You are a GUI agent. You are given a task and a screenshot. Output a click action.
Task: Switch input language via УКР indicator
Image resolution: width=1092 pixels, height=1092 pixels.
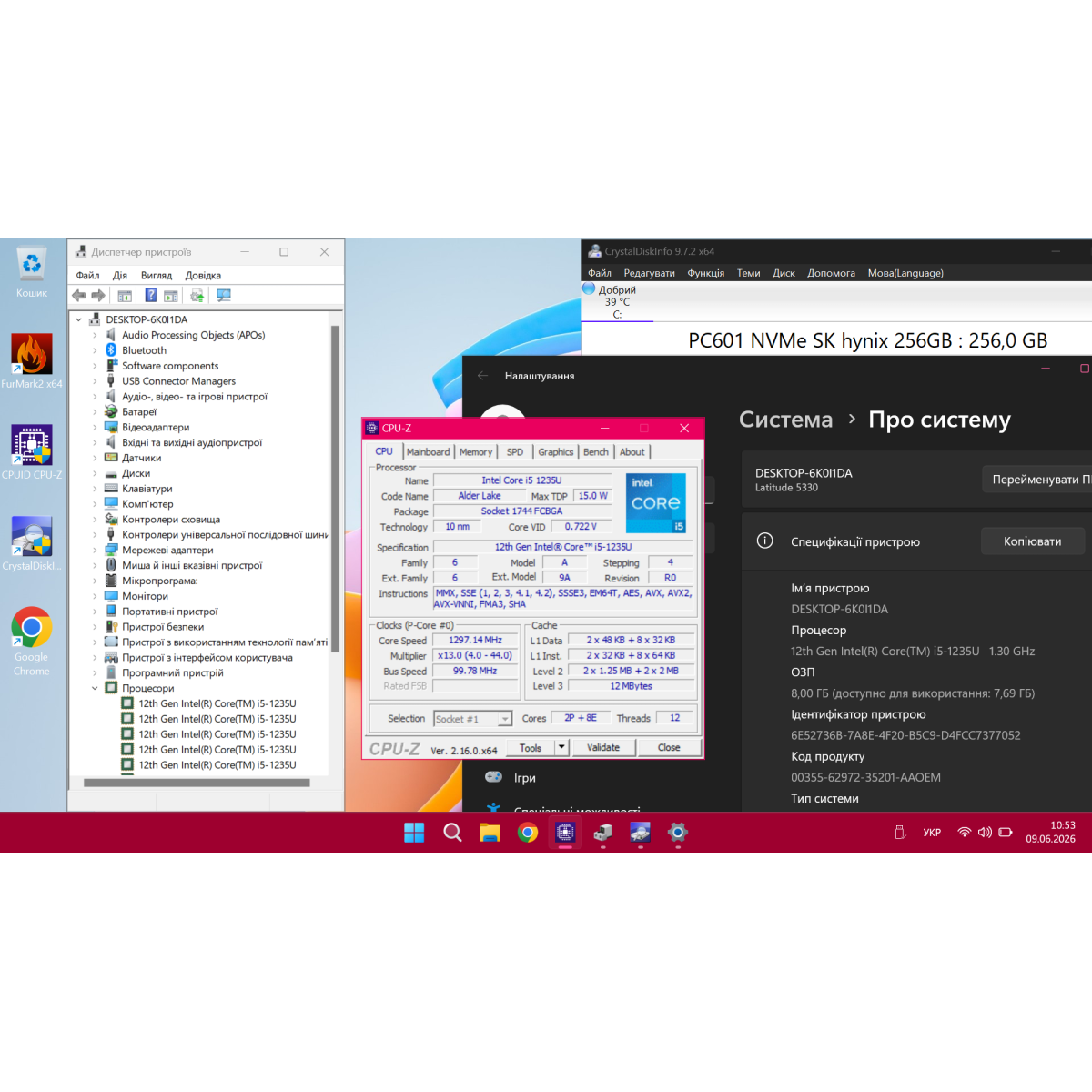[932, 833]
